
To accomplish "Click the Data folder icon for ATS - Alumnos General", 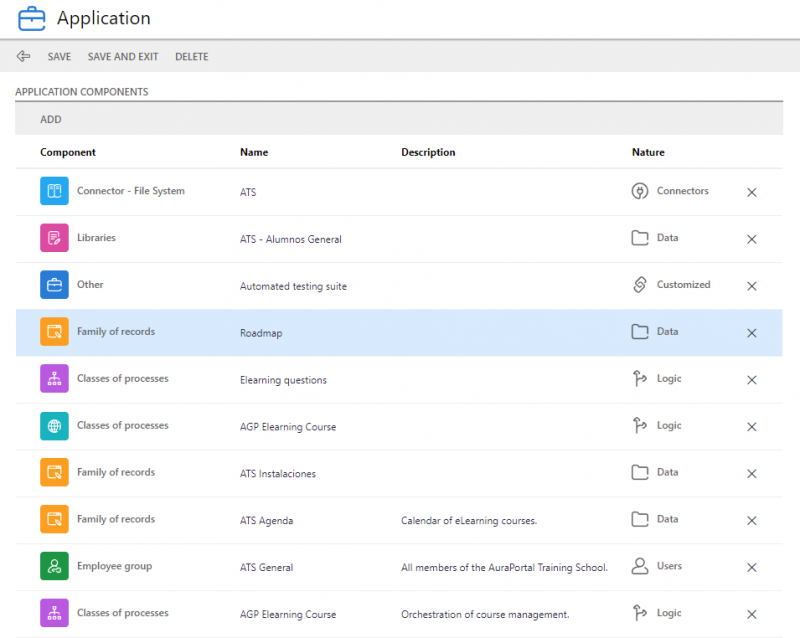I will click(x=640, y=238).
